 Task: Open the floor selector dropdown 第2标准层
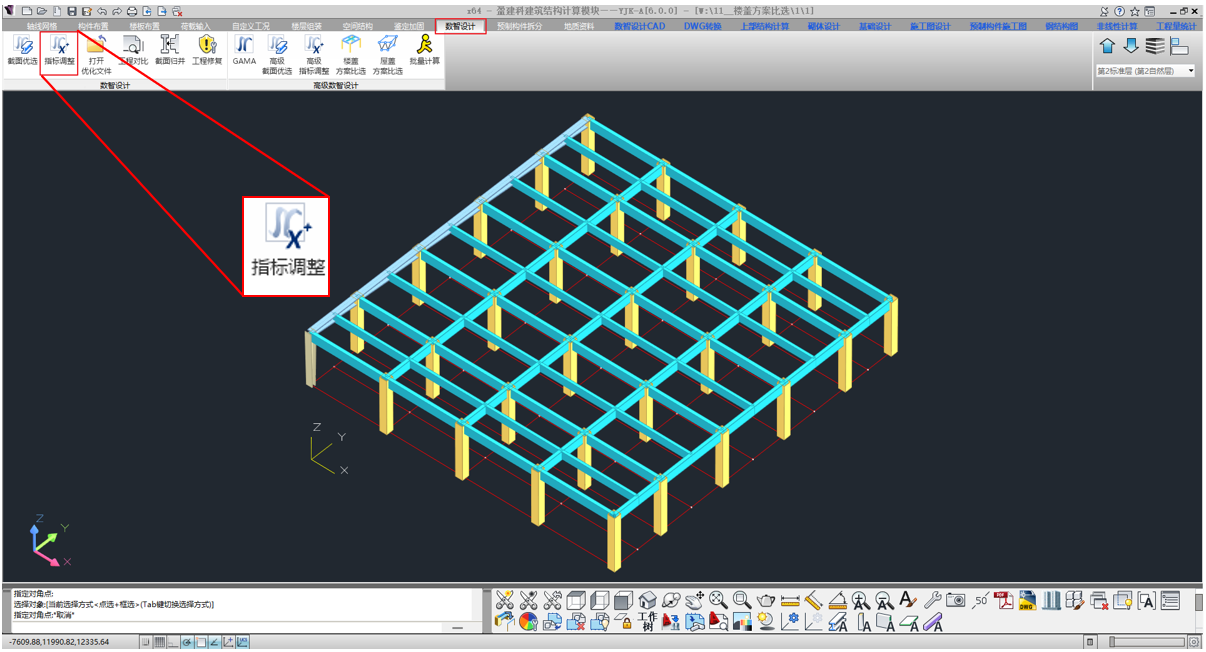pyautogui.click(x=1146, y=71)
